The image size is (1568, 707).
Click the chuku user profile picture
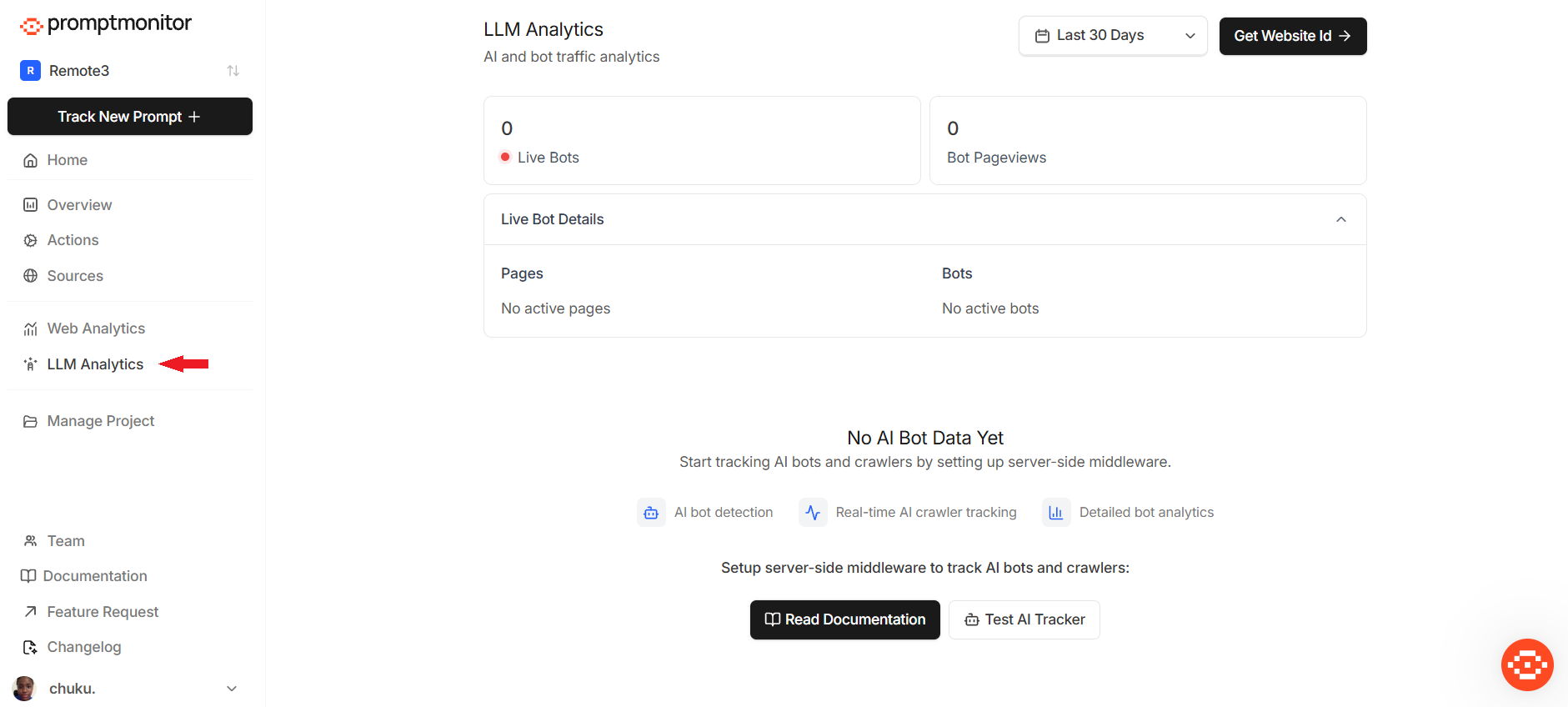25,689
